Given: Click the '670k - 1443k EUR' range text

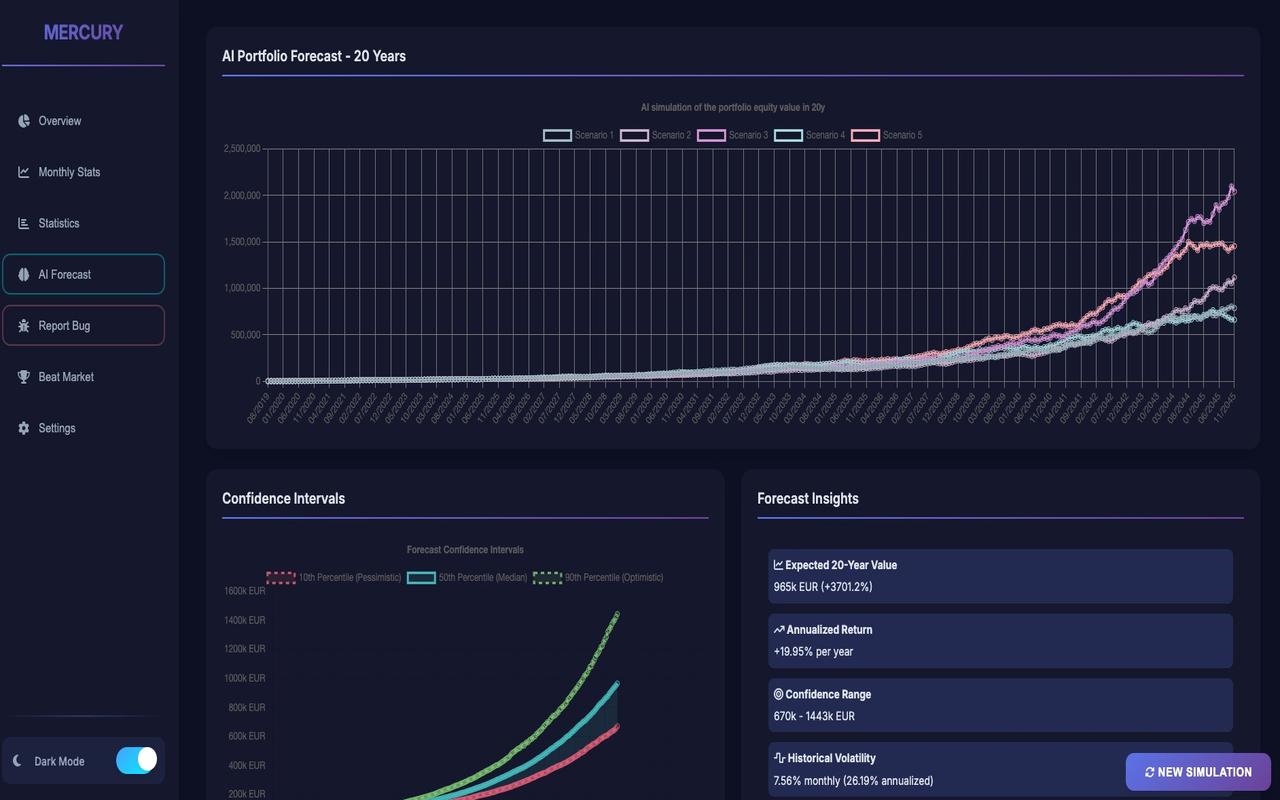Looking at the screenshot, I should click(814, 716).
